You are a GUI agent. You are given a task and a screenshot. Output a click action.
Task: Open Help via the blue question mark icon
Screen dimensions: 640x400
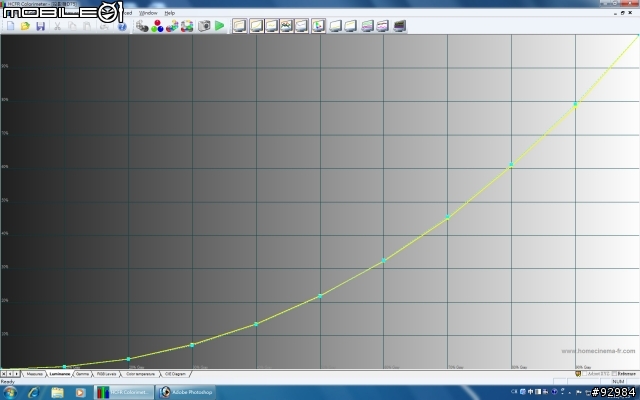click(122, 27)
